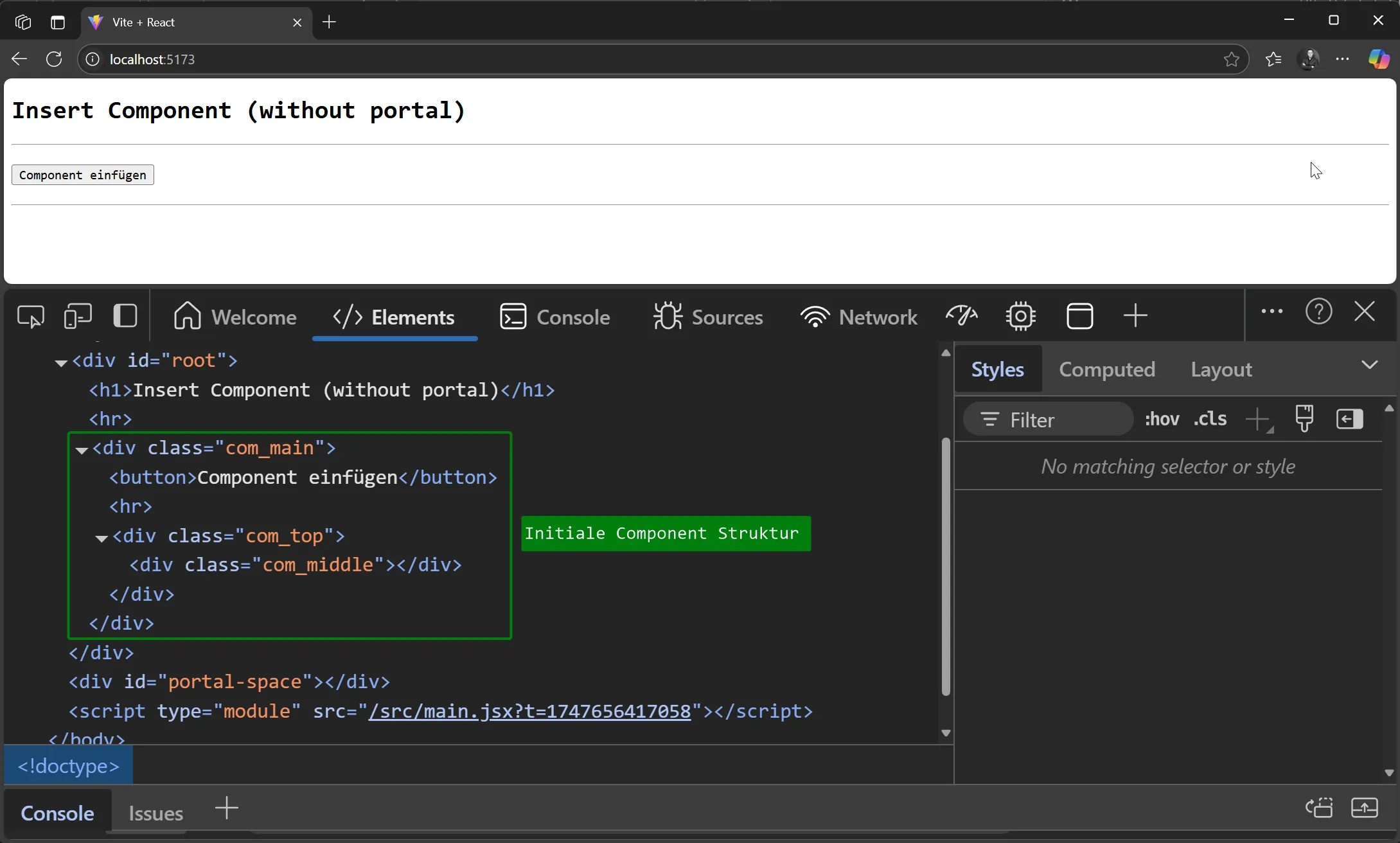Close the Vite + React tab
Image resolution: width=1400 pixels, height=843 pixels.
tap(297, 22)
